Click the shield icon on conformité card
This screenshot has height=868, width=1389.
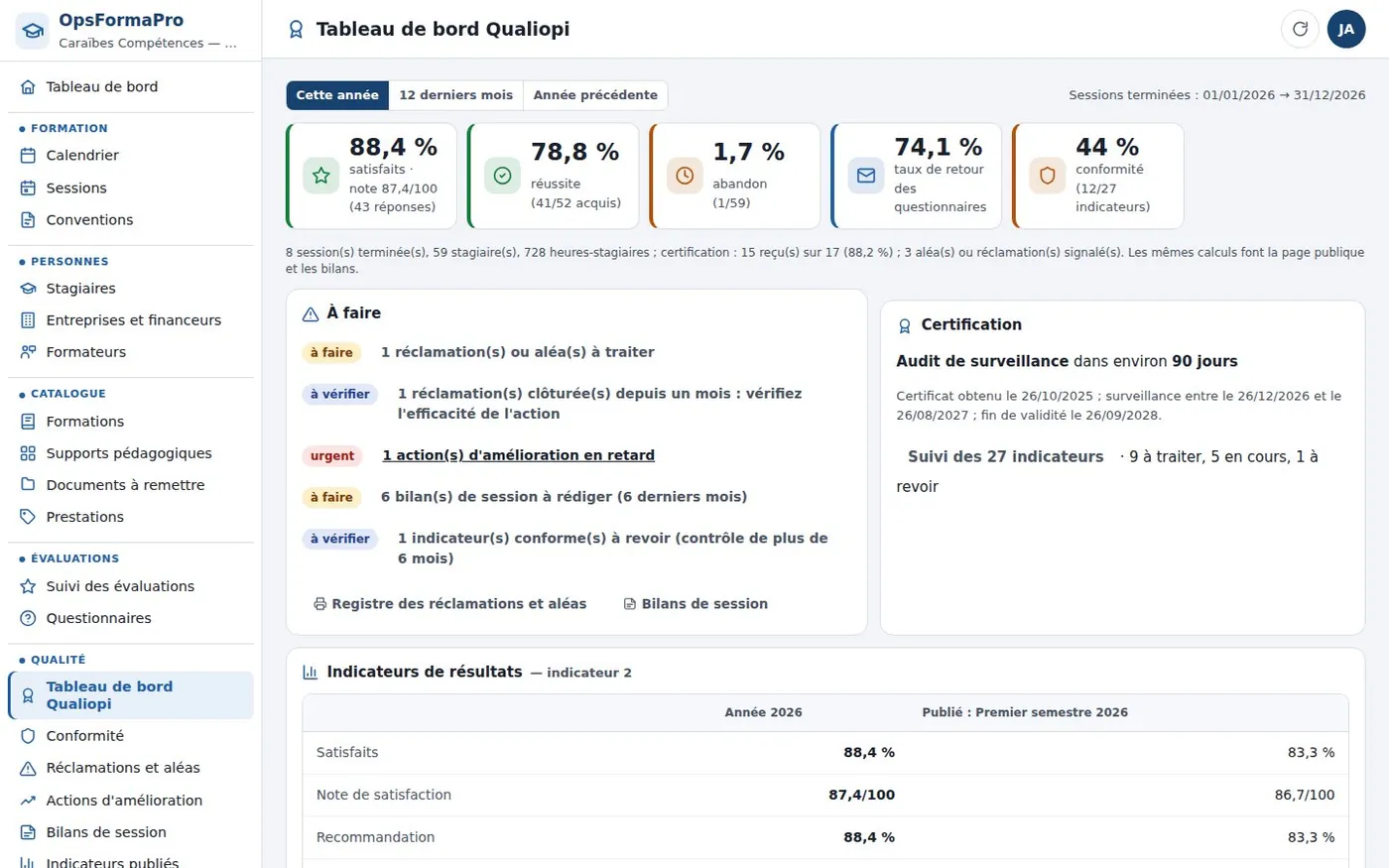click(1048, 176)
